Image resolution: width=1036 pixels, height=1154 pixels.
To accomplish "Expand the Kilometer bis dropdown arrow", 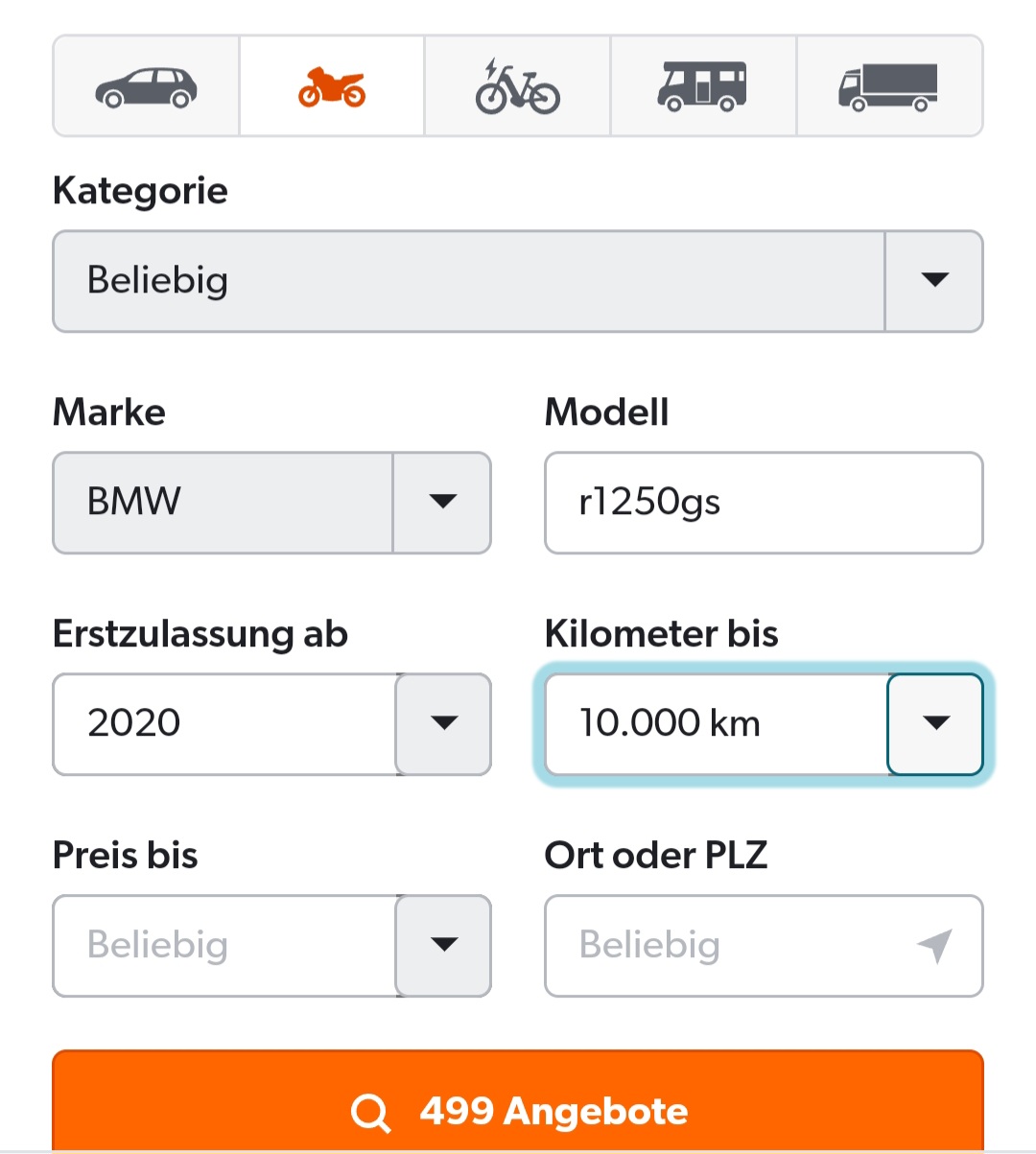I will point(935,724).
